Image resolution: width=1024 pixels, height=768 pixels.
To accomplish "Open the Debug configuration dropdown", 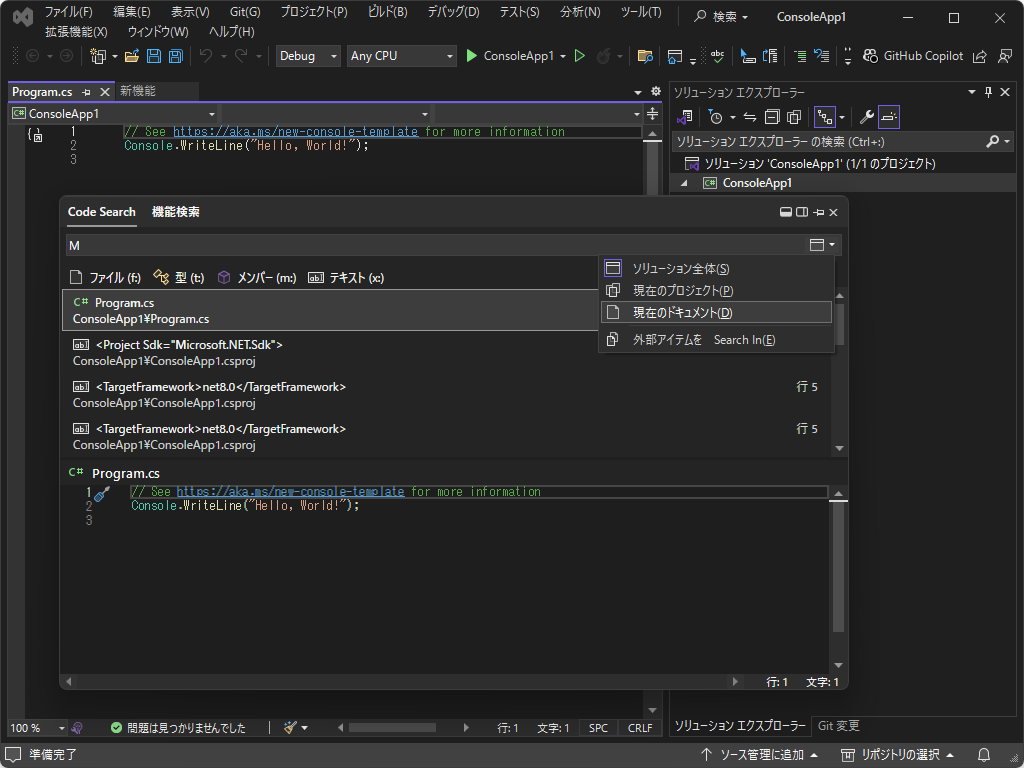I will click(307, 56).
